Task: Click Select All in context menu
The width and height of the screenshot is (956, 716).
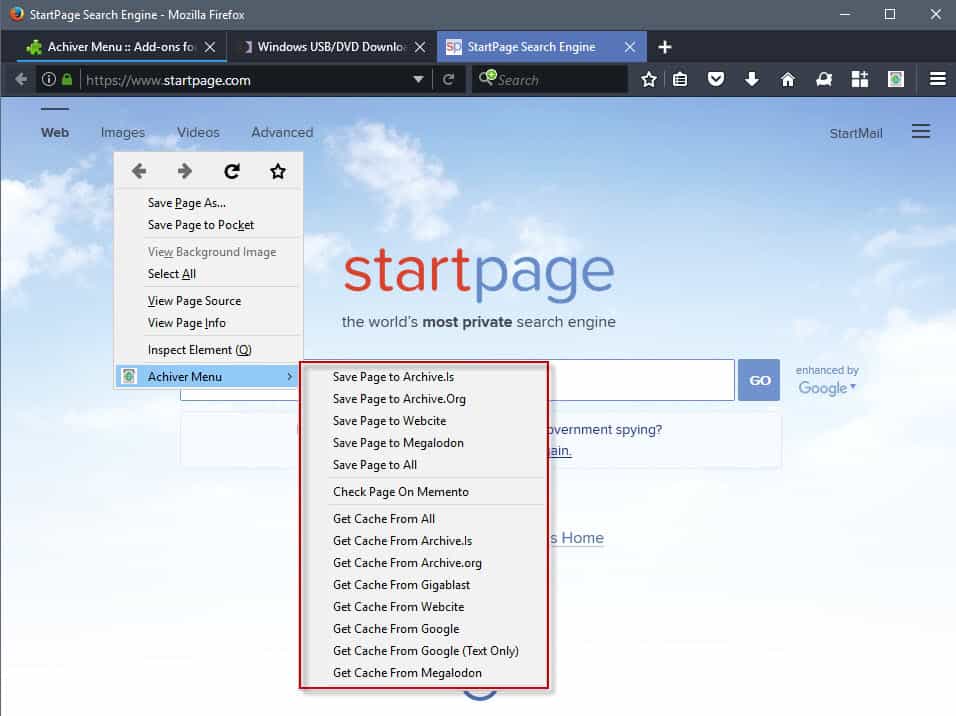Action: 208,274
